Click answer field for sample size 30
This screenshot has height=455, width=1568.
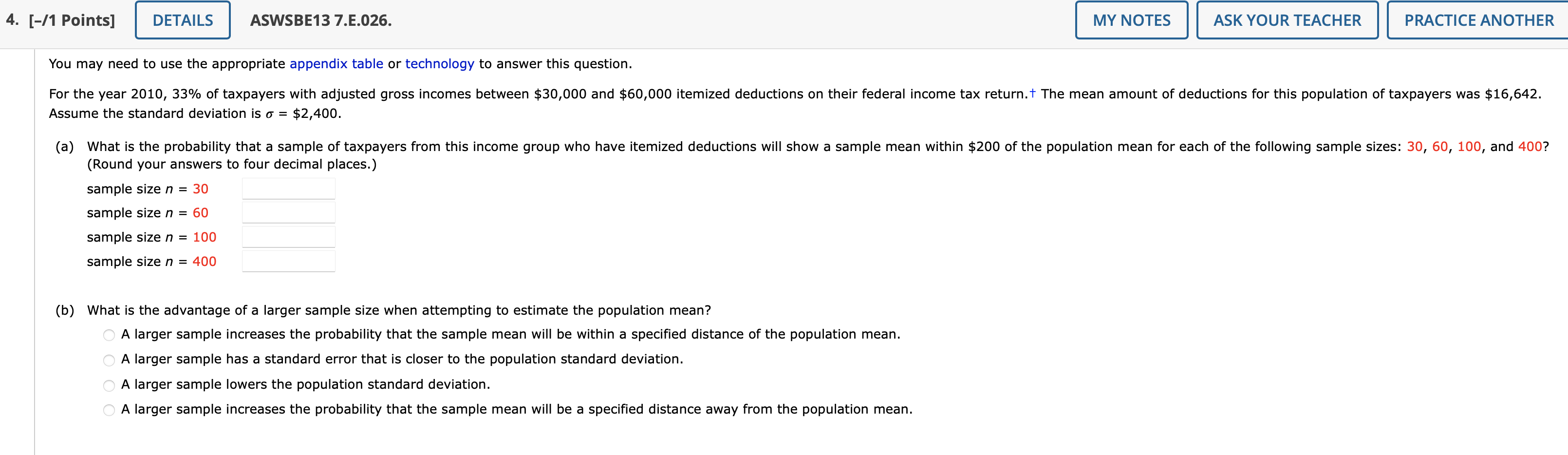point(288,188)
